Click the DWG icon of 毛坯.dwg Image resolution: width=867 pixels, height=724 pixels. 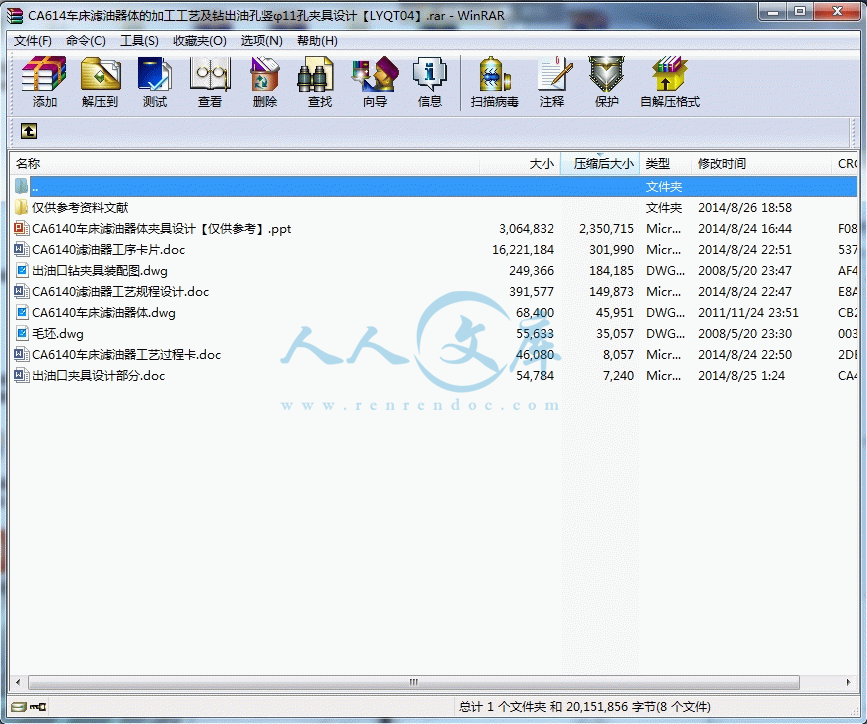click(x=21, y=334)
